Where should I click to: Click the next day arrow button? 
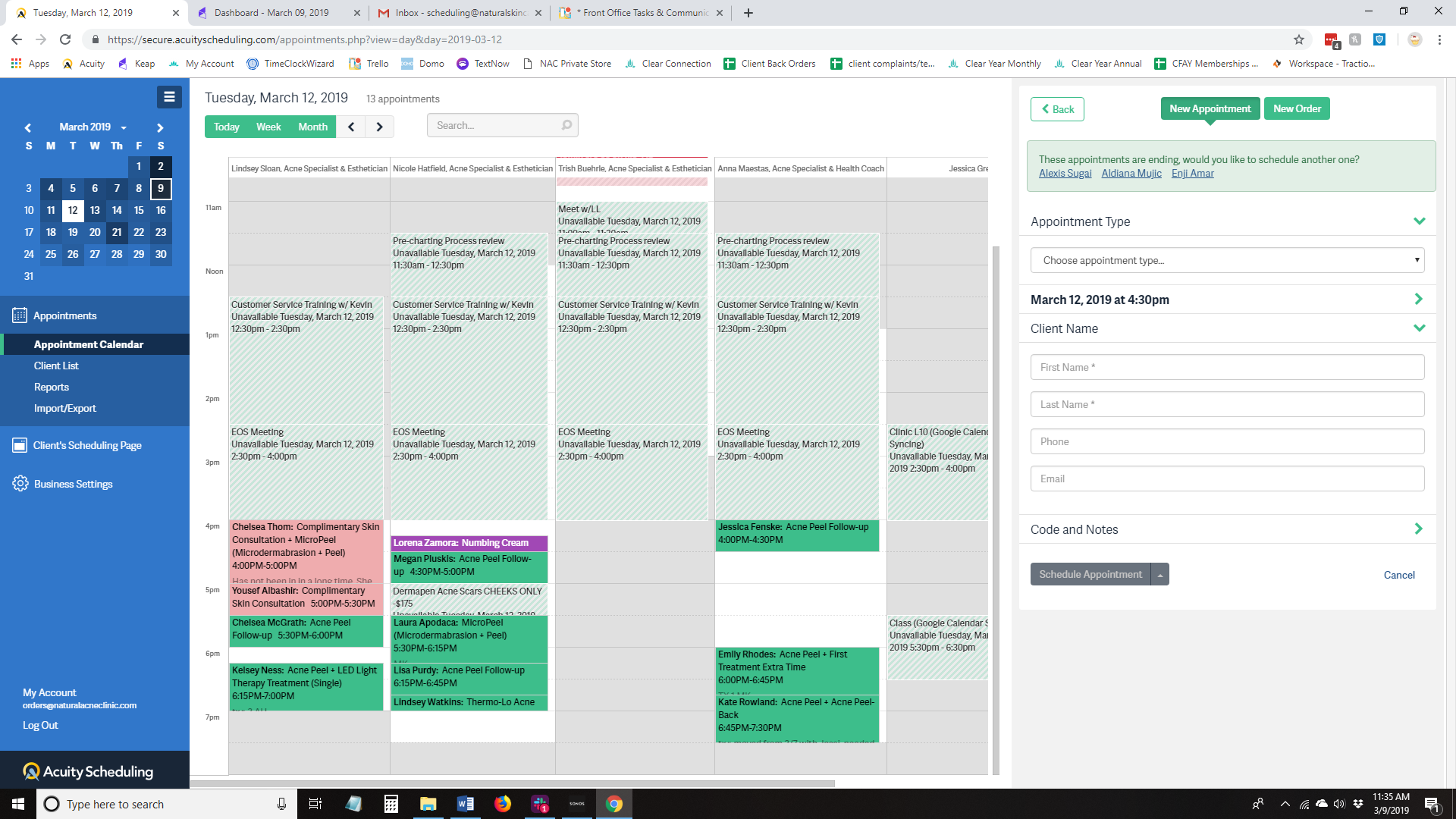click(380, 127)
